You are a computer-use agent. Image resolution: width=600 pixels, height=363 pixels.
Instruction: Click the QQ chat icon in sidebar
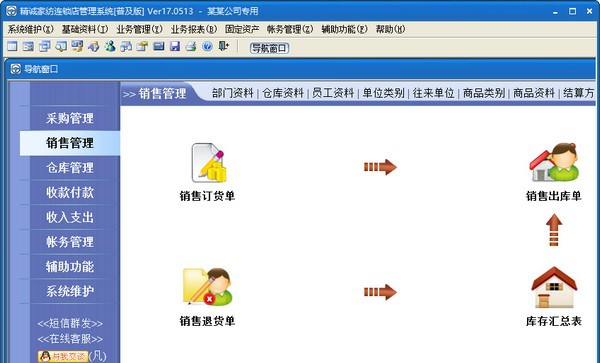(x=63, y=356)
